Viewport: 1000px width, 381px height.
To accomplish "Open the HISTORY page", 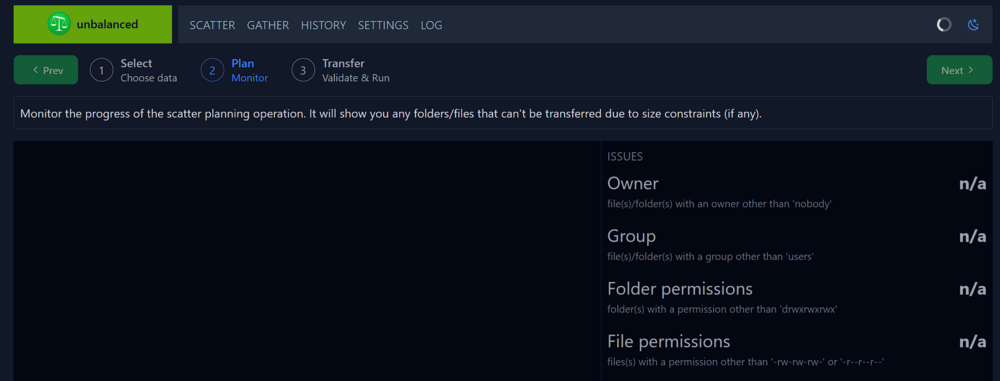I will pyautogui.click(x=323, y=26).
